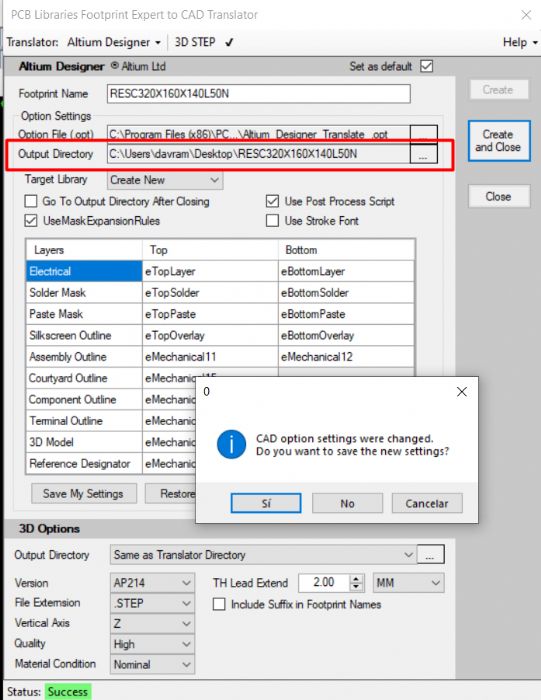Open the Translator Altium Designer menu
The width and height of the screenshot is (541, 700).
pos(114,42)
